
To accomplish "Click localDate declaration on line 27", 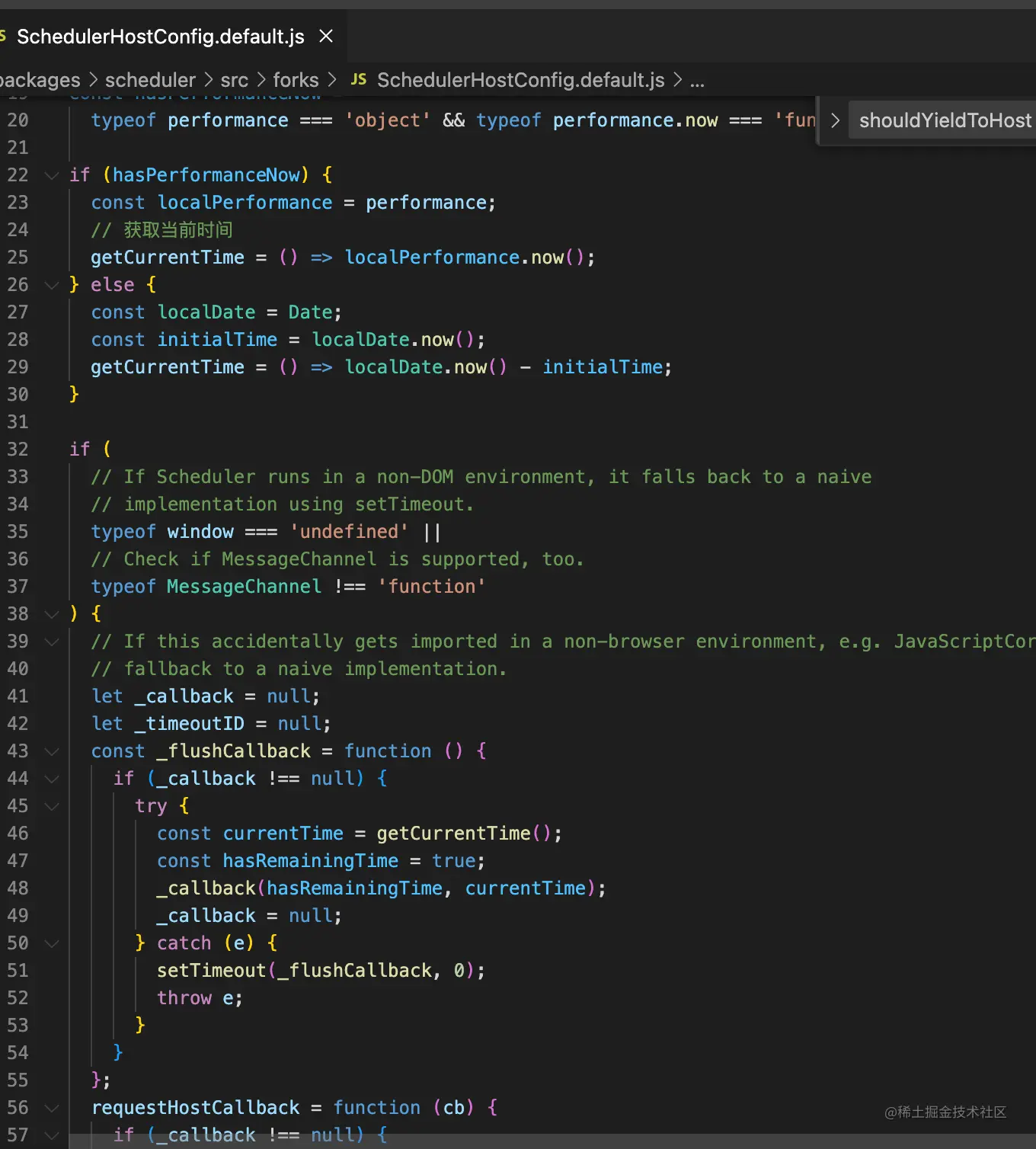I will 206,312.
